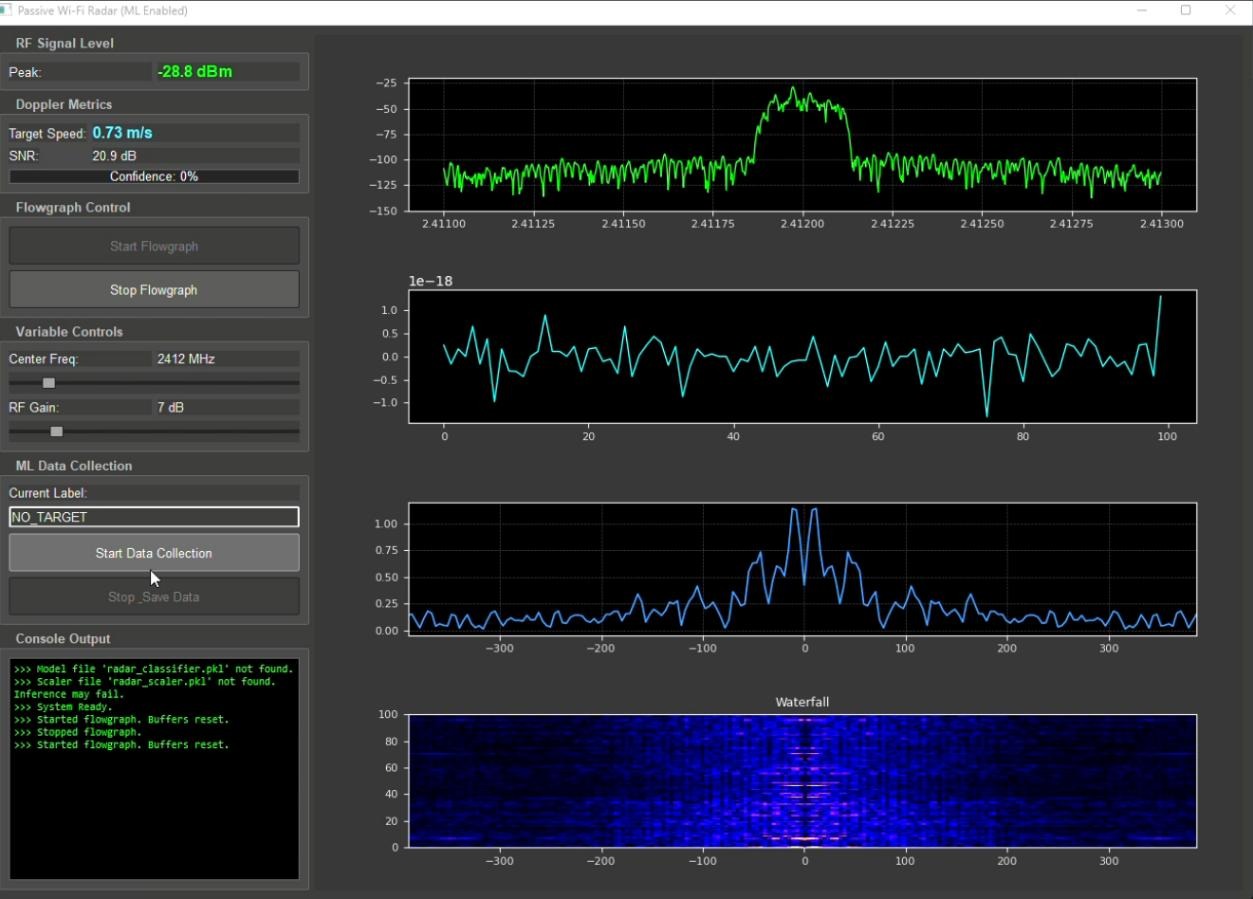
Task: Click the 'RF Gain:' label
Action: click(34, 407)
